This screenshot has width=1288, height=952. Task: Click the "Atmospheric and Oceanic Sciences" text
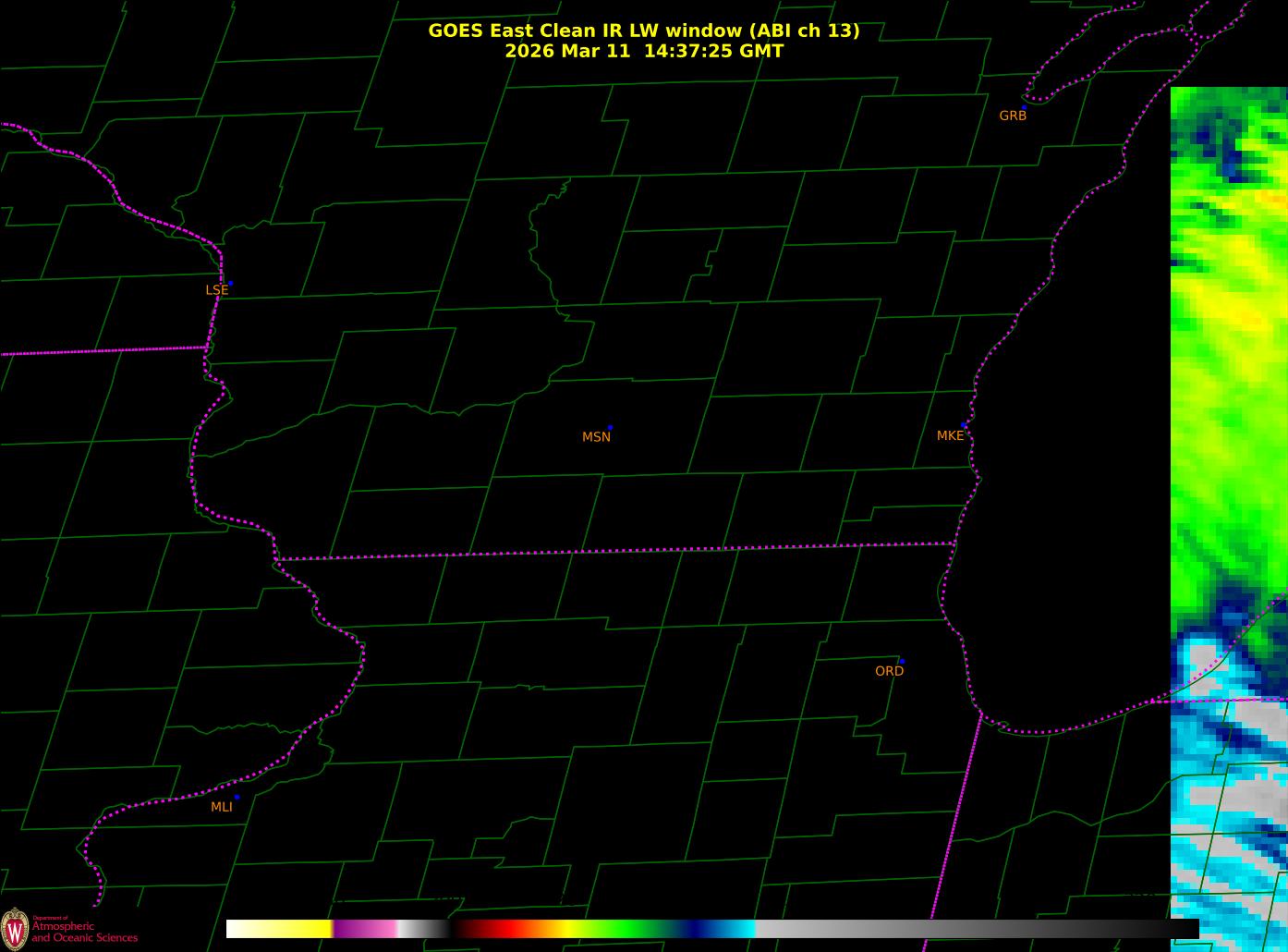coord(84,932)
